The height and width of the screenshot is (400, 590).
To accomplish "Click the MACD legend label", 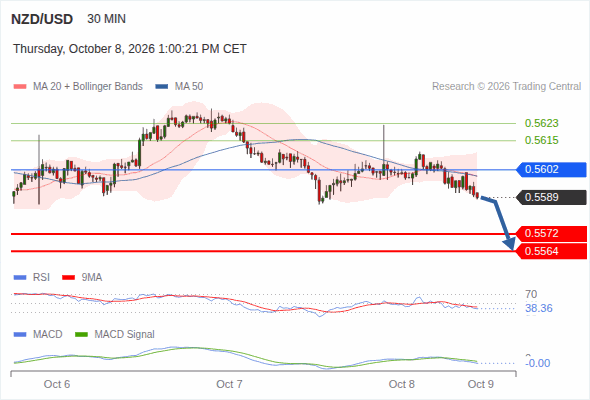I will pos(47,335).
